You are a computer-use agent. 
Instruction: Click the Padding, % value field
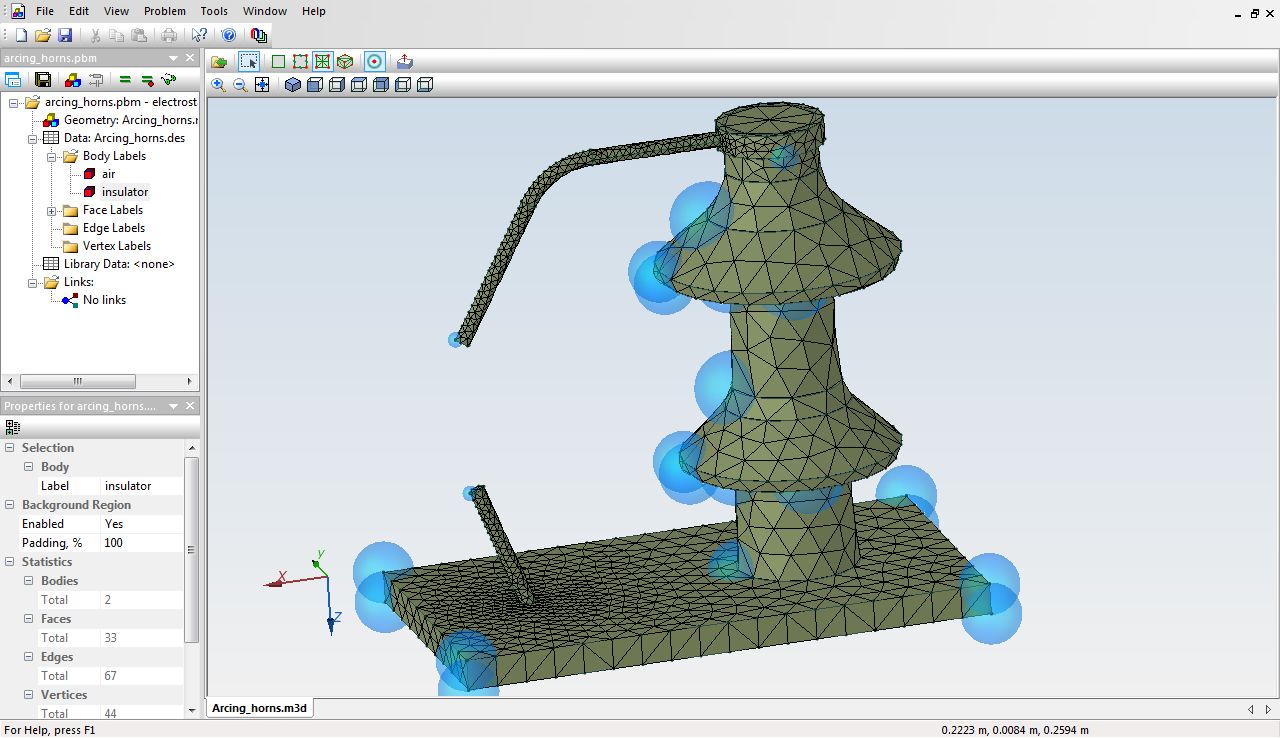point(140,543)
